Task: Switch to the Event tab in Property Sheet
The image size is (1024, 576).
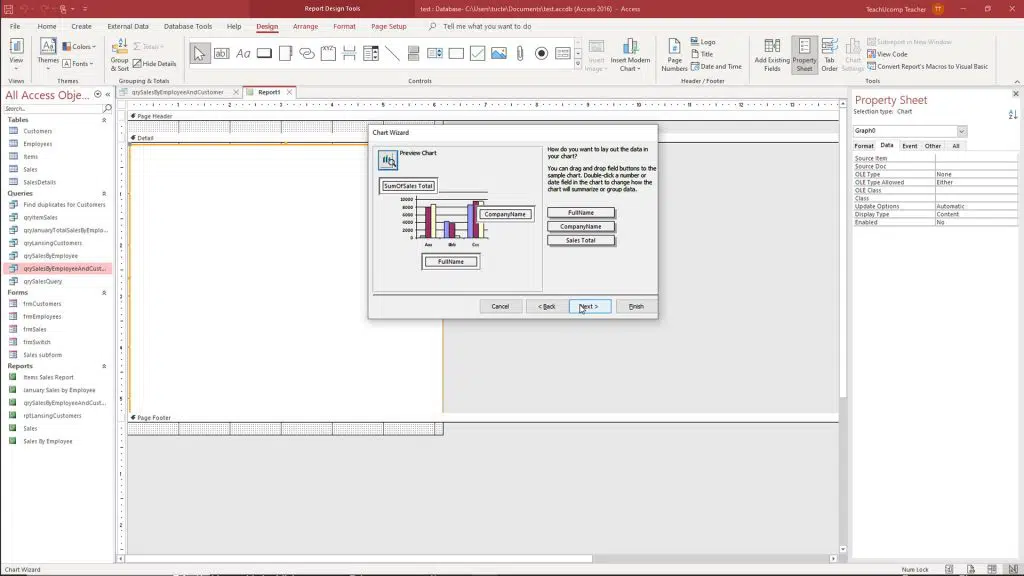Action: pyautogui.click(x=910, y=146)
